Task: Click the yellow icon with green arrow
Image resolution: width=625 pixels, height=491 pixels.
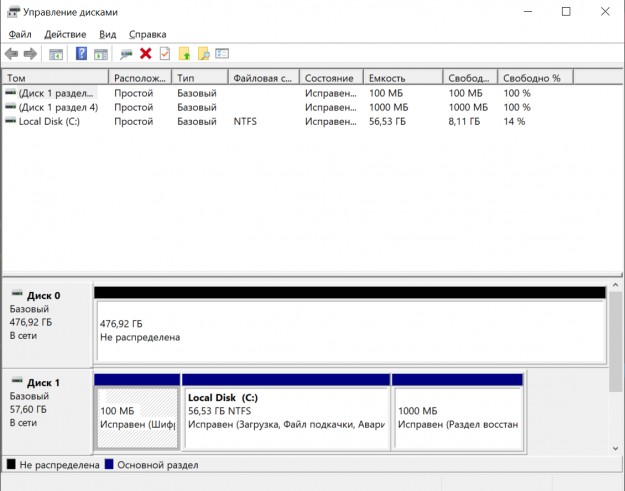Action: click(184, 53)
